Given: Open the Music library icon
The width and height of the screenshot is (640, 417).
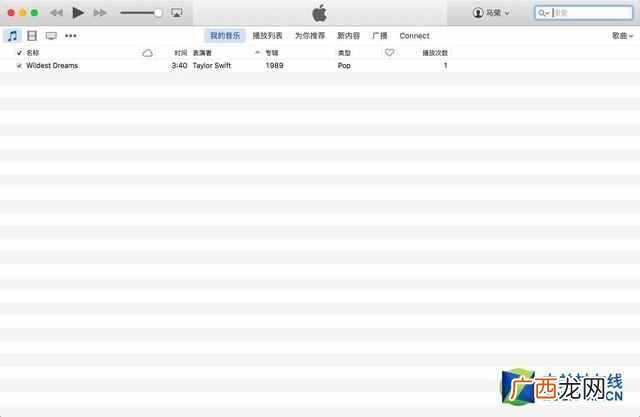Looking at the screenshot, I should click(x=12, y=36).
